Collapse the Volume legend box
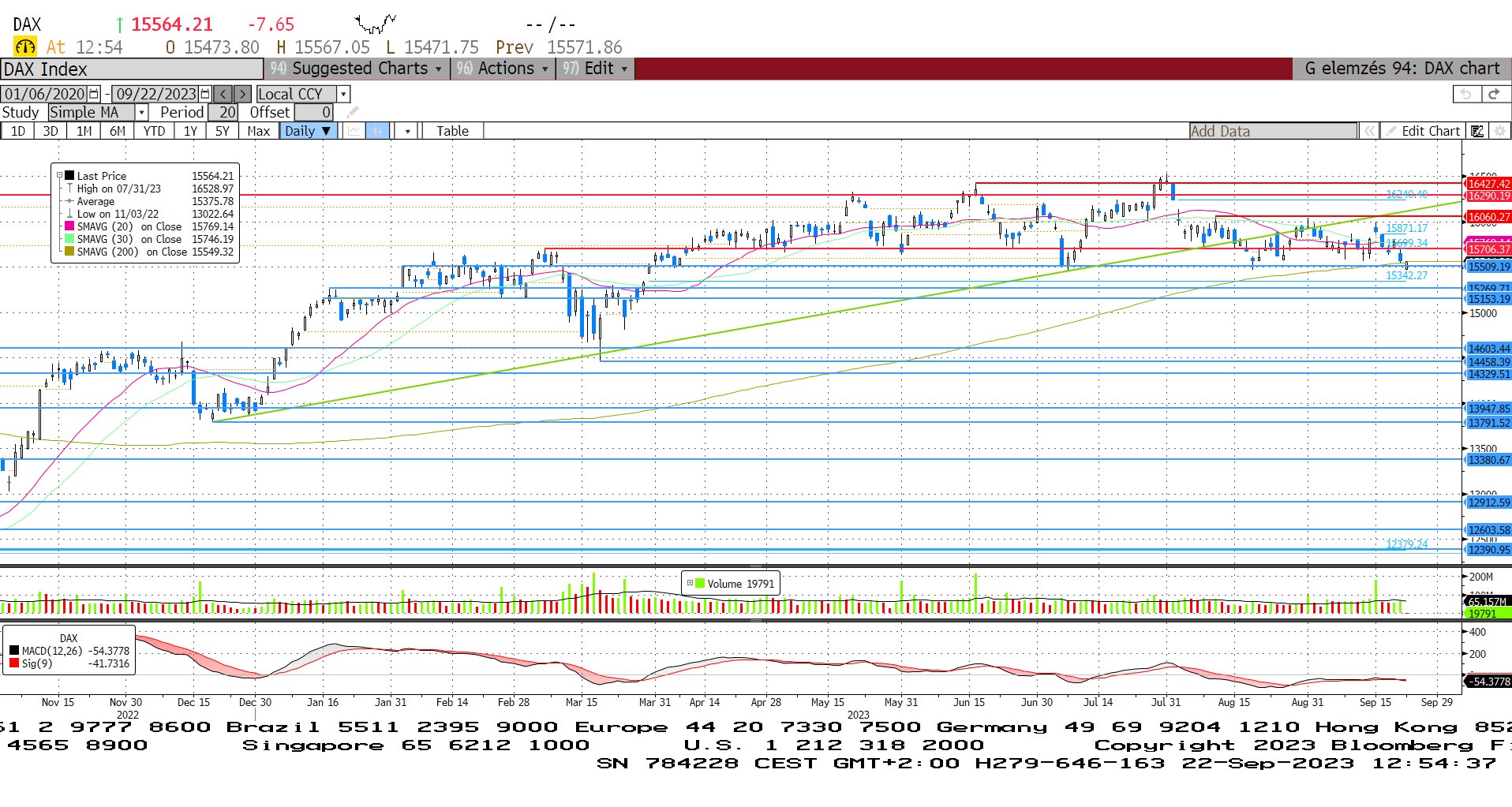Image resolution: width=1512 pixels, height=807 pixels. coord(690,584)
